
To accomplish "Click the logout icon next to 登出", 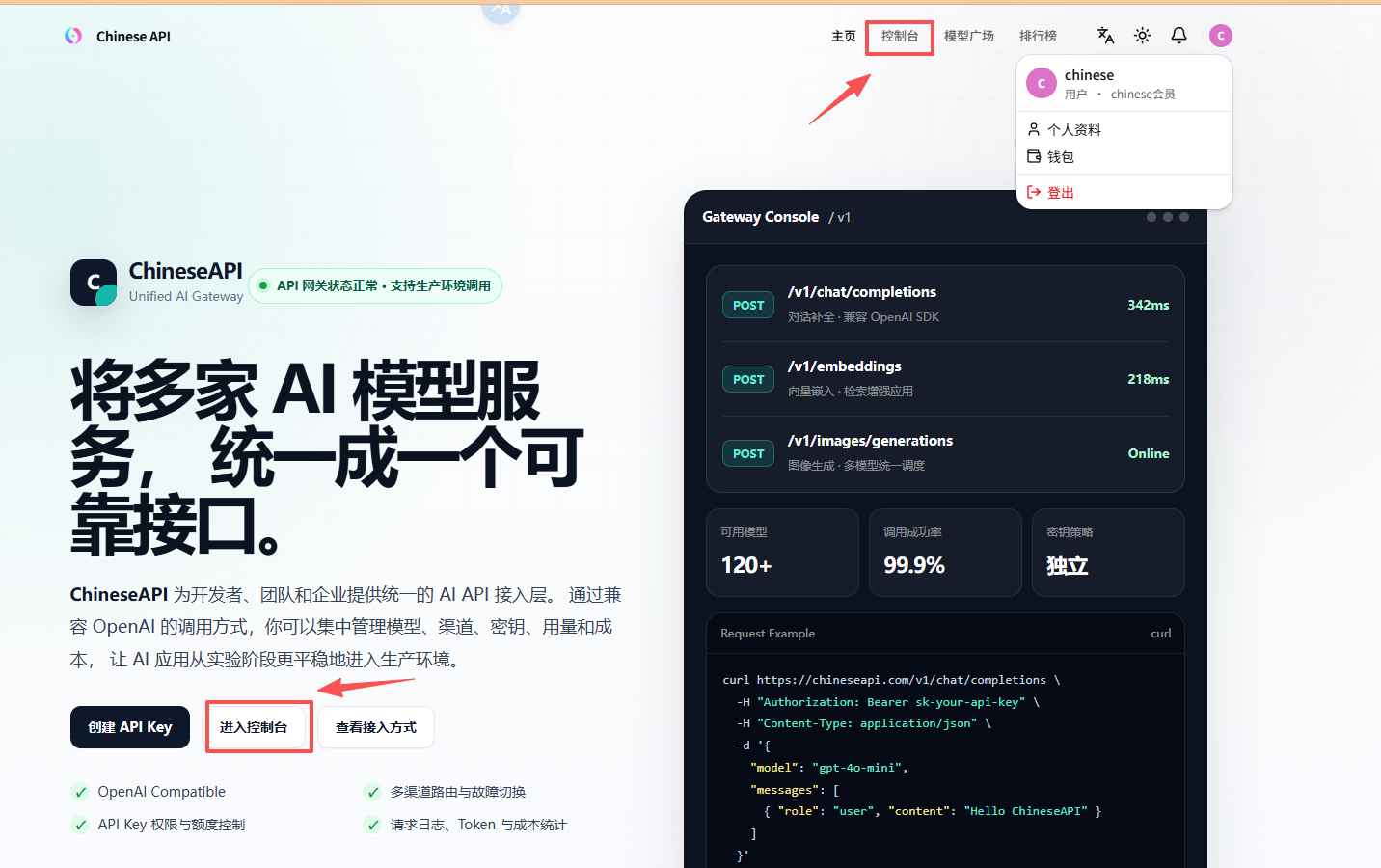I will [1034, 192].
